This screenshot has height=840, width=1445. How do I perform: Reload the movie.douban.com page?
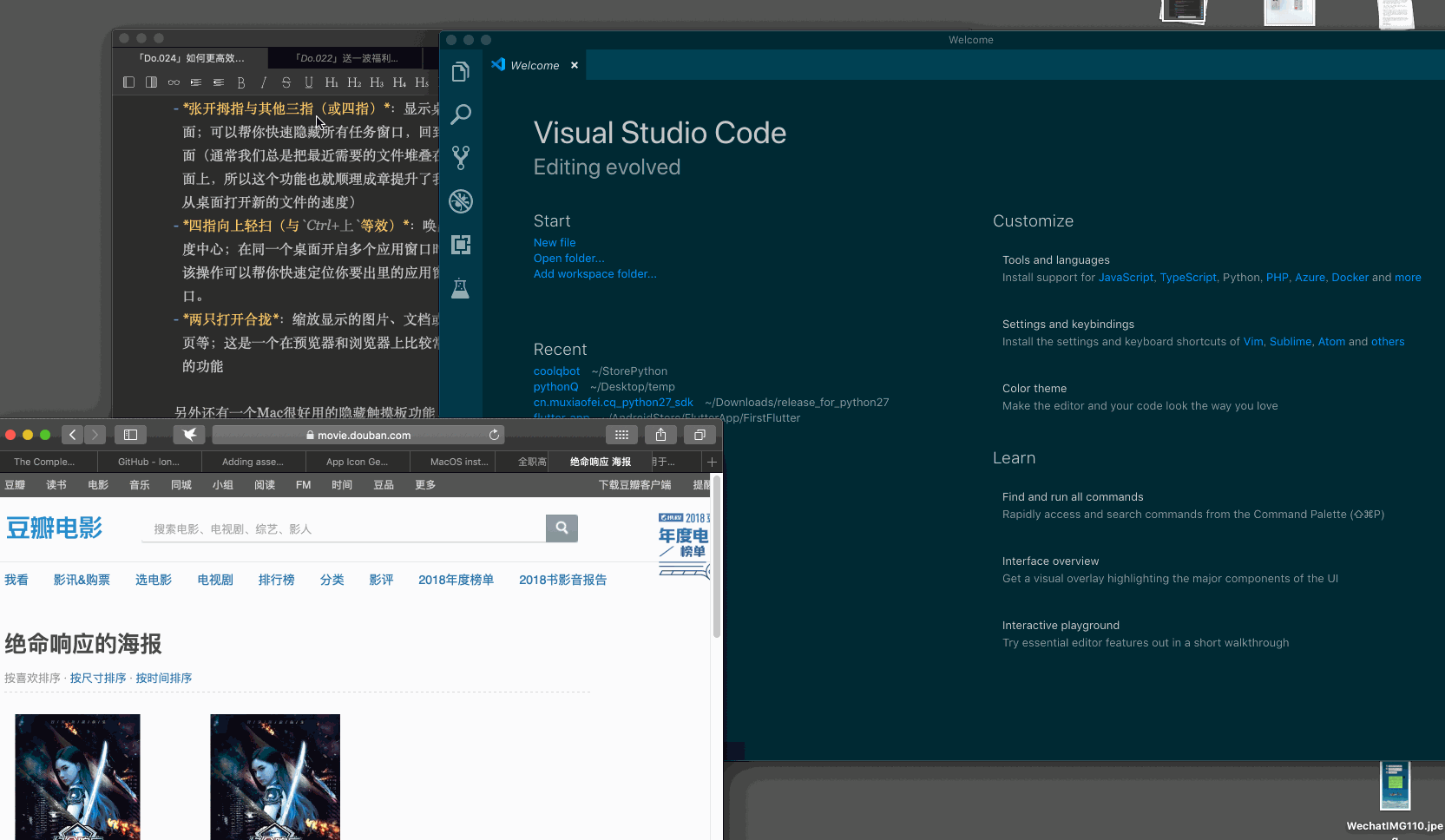pyautogui.click(x=494, y=435)
